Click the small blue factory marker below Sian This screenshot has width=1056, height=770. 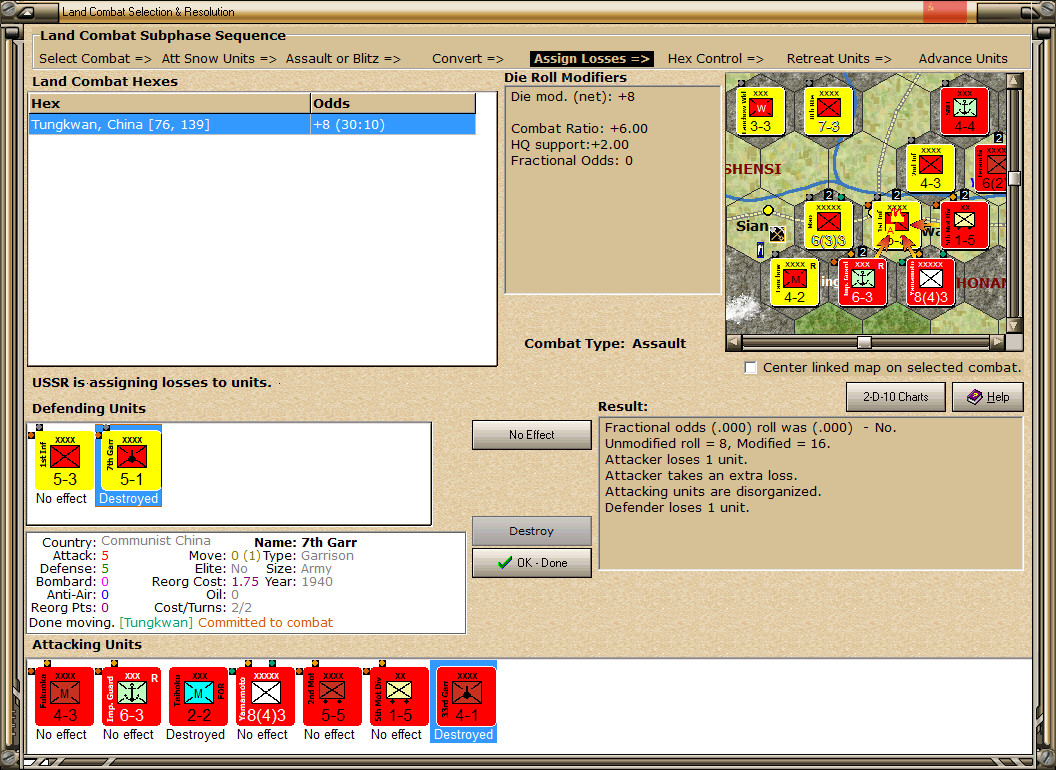pos(760,250)
